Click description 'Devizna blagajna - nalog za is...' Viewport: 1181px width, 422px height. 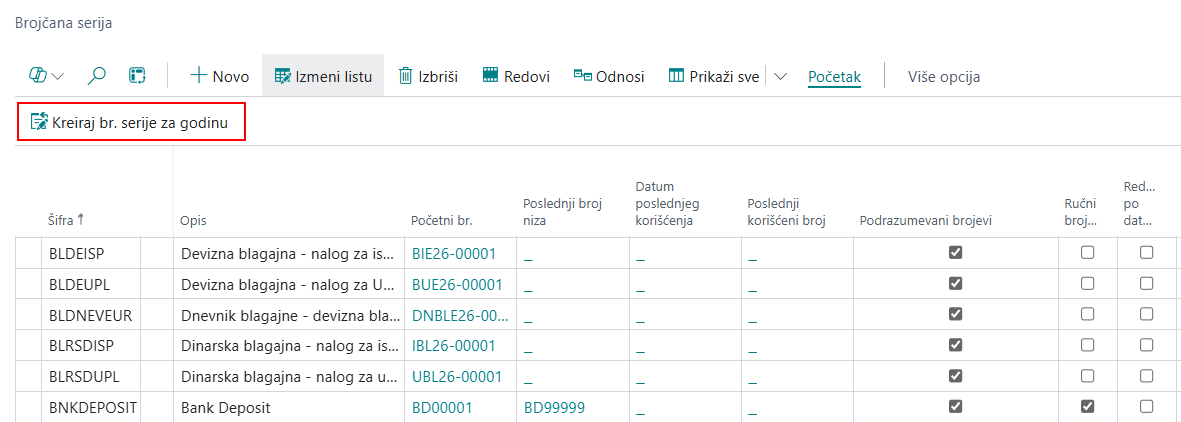click(288, 253)
